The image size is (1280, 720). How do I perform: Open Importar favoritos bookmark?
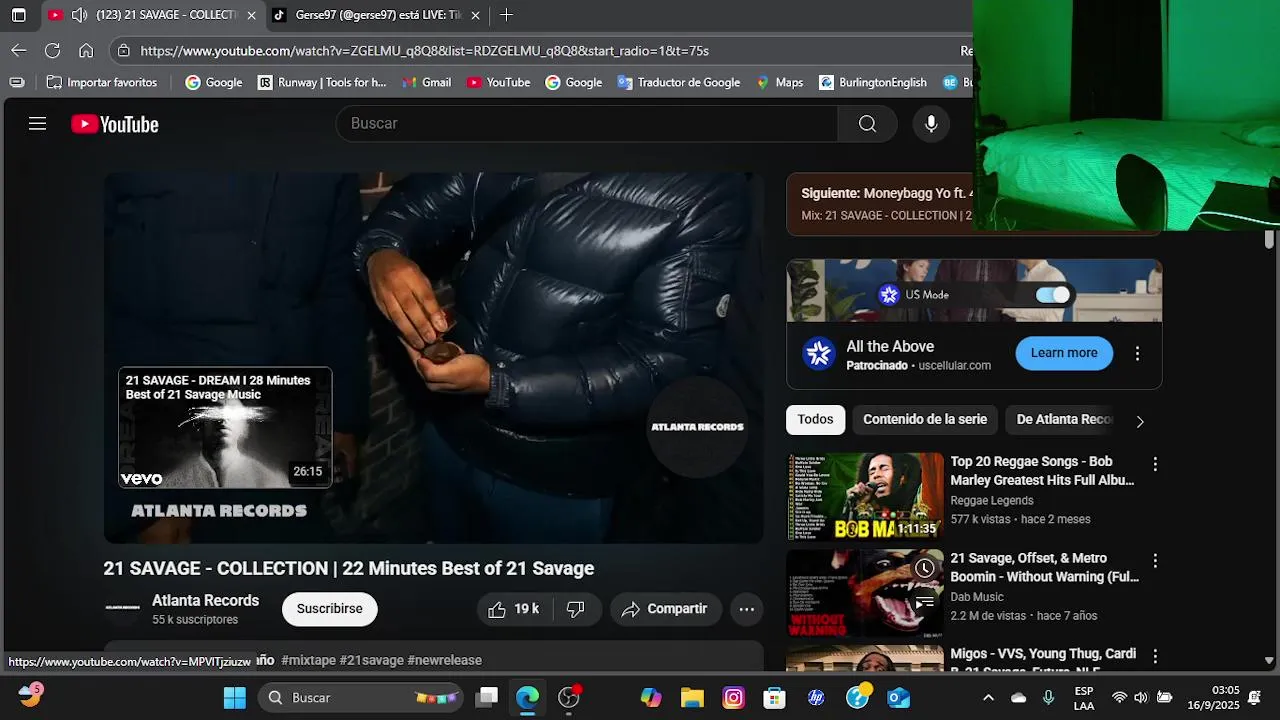coord(102,82)
